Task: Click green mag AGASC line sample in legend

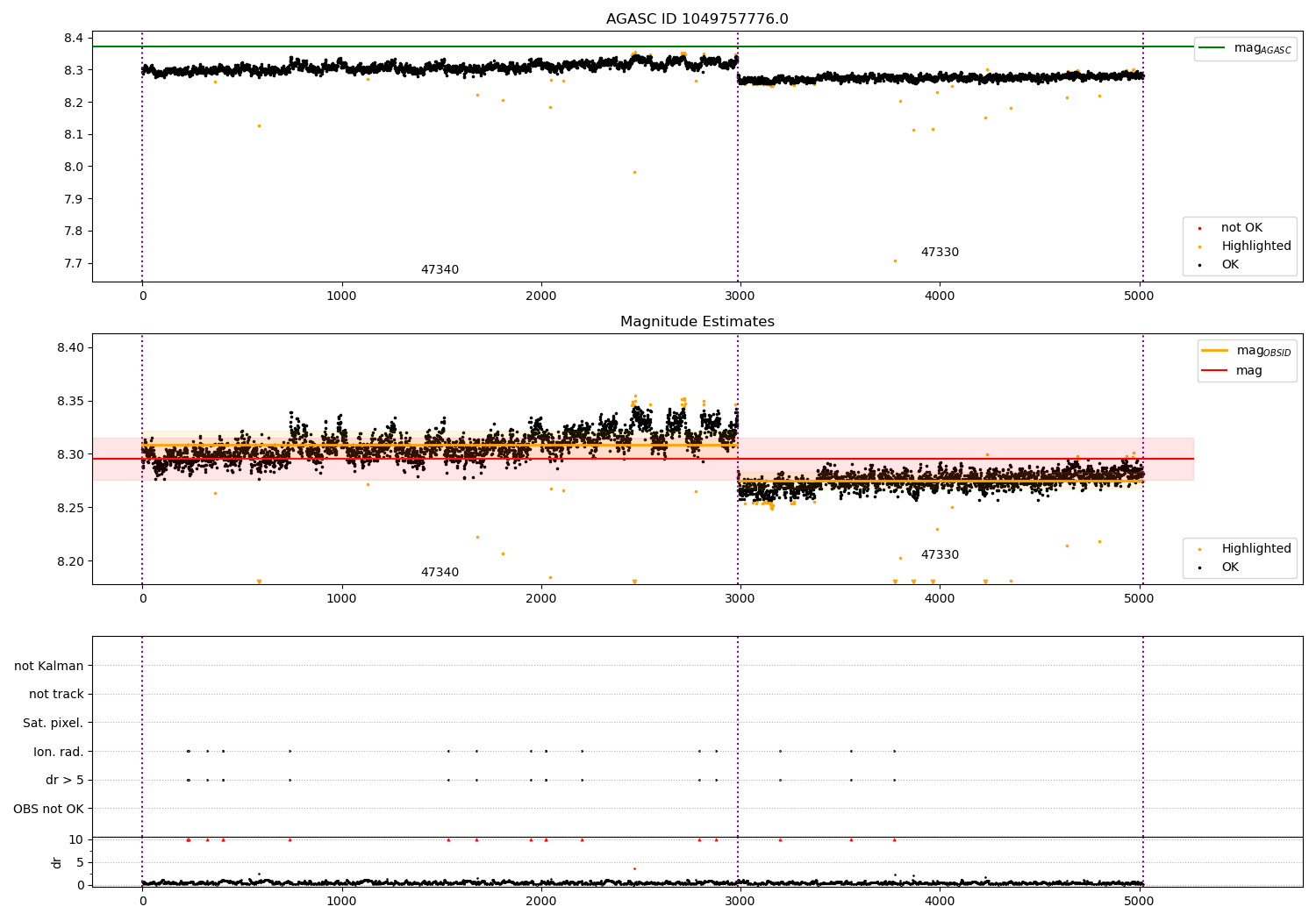Action: point(1212,48)
